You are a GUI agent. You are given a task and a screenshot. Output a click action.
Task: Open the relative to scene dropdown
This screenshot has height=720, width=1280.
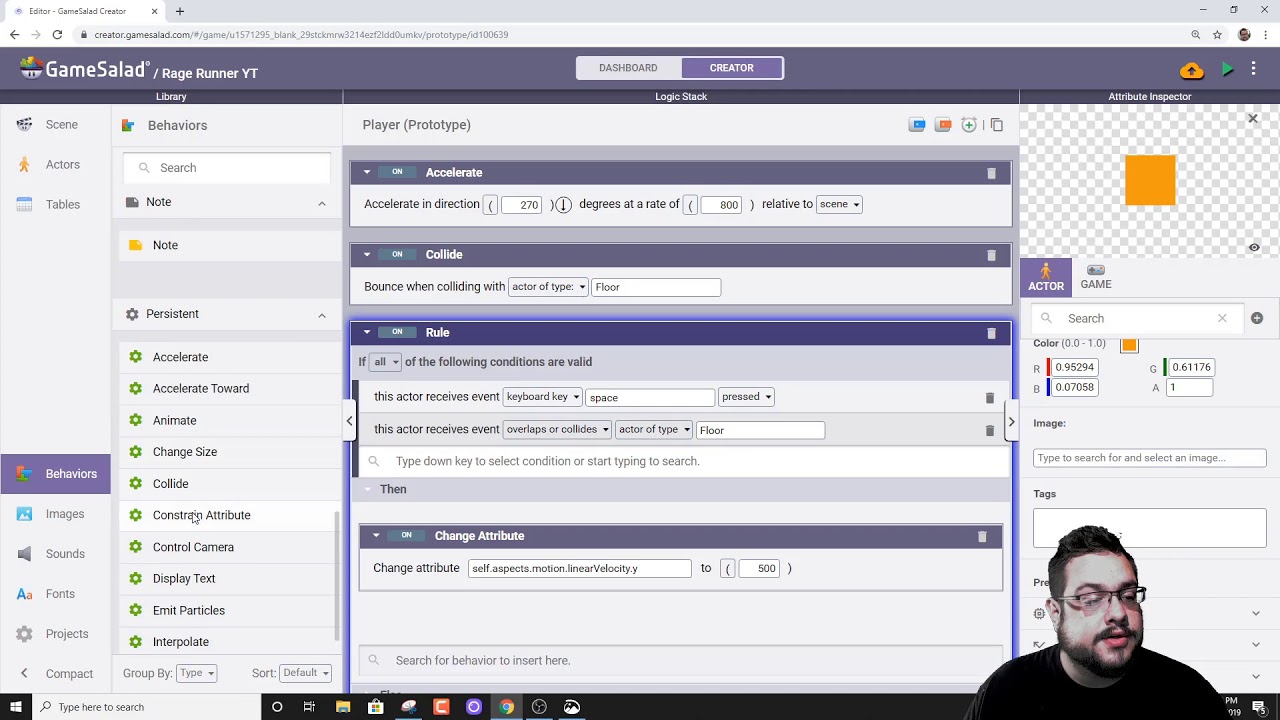[x=839, y=204]
